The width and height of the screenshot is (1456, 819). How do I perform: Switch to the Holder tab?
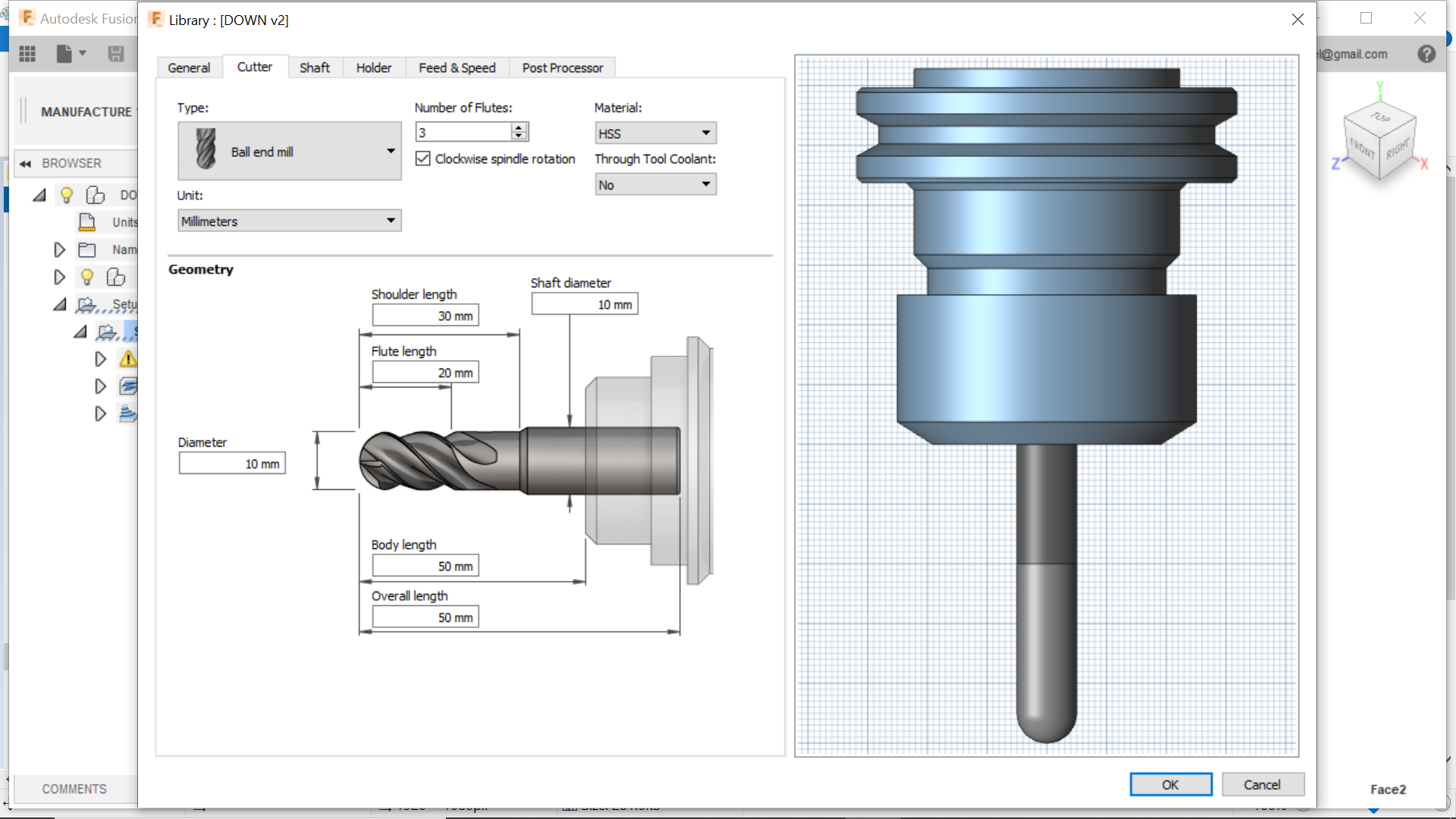[374, 68]
